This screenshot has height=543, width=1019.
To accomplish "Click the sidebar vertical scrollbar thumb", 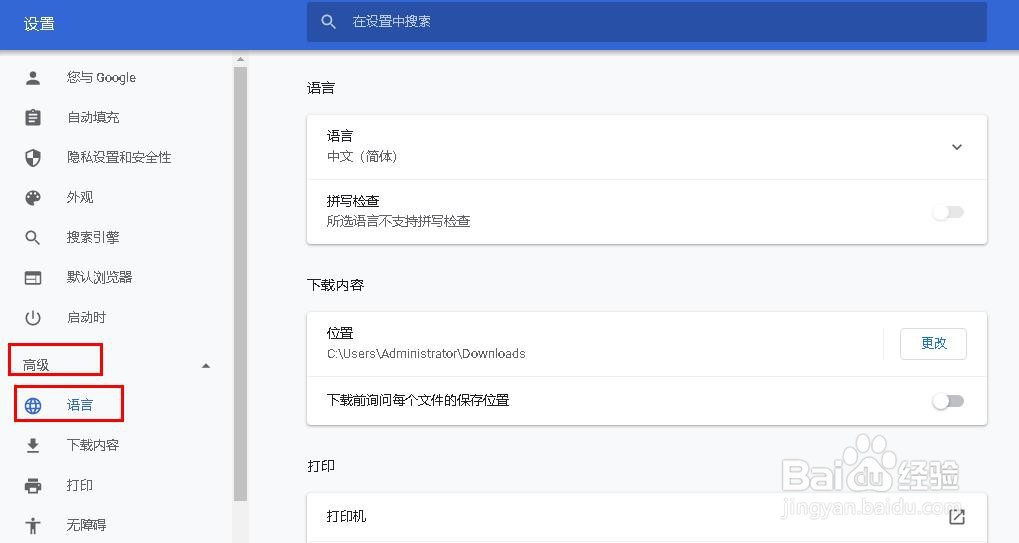I will coord(240,283).
